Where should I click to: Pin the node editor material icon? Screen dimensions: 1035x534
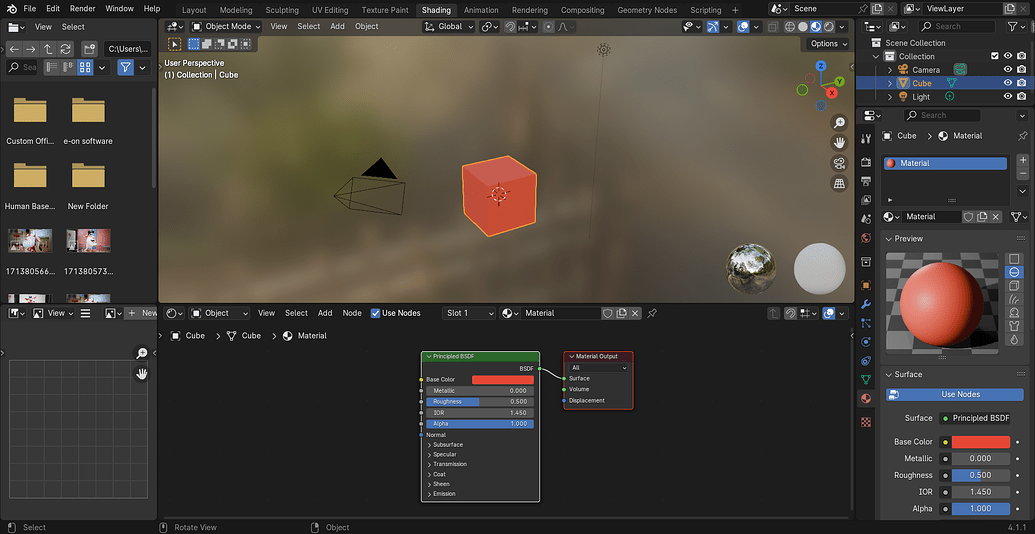[651, 313]
